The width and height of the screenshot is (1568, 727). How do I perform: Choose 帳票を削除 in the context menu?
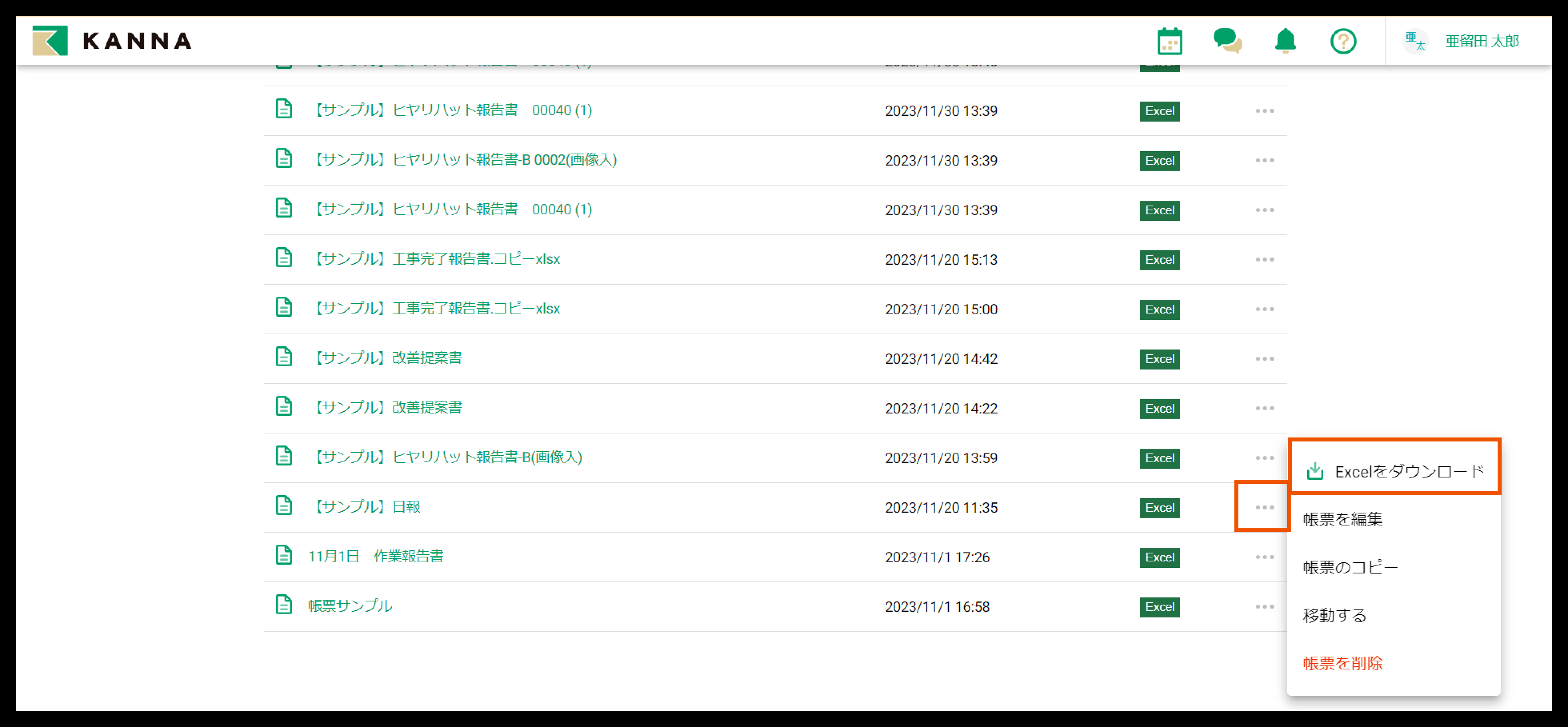pyautogui.click(x=1342, y=663)
